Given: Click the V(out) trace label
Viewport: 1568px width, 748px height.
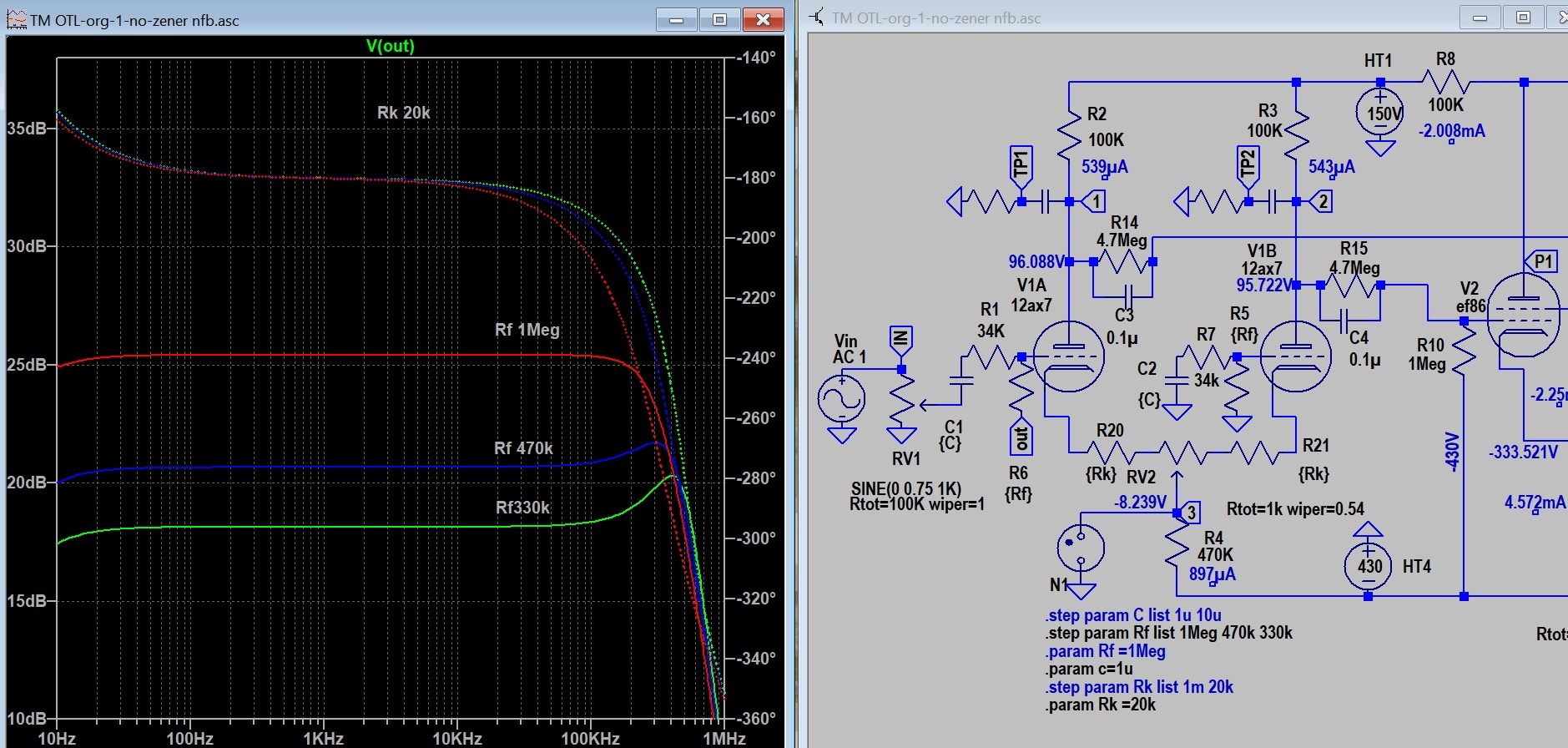Looking at the screenshot, I should point(390,46).
